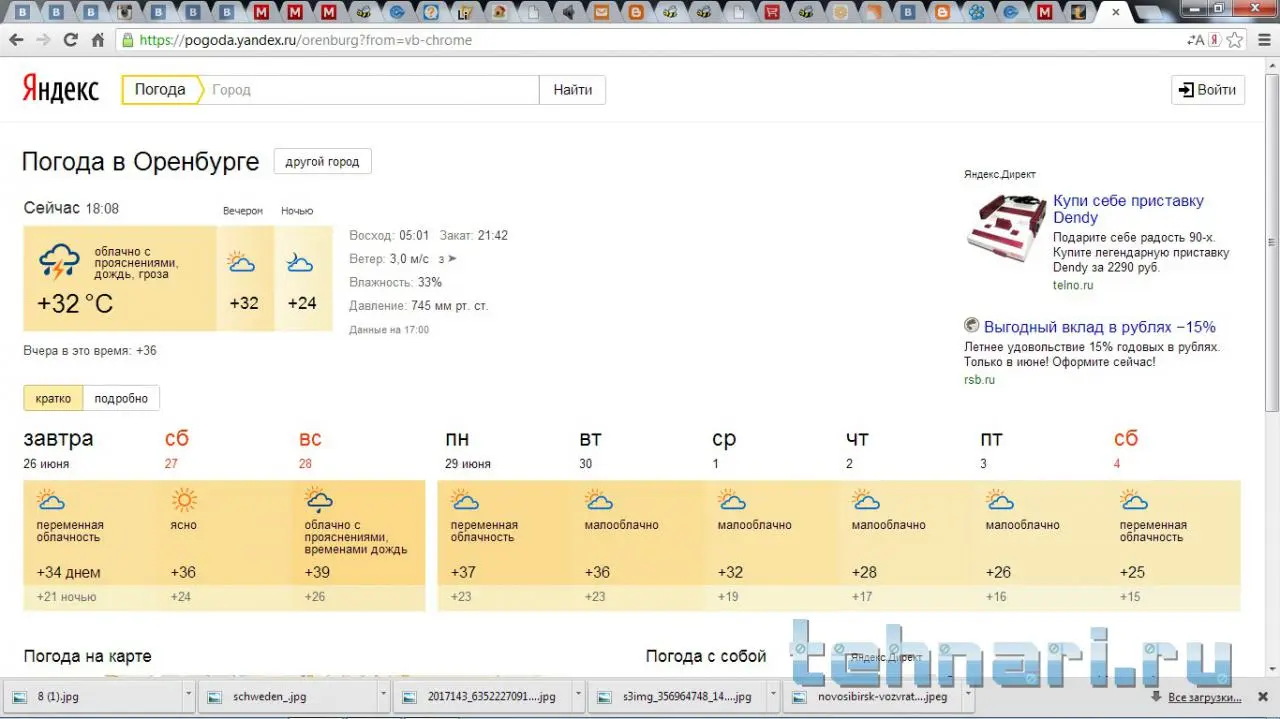The width and height of the screenshot is (1280, 719).
Task: Open the telno.ru link
Action: (x=1073, y=285)
